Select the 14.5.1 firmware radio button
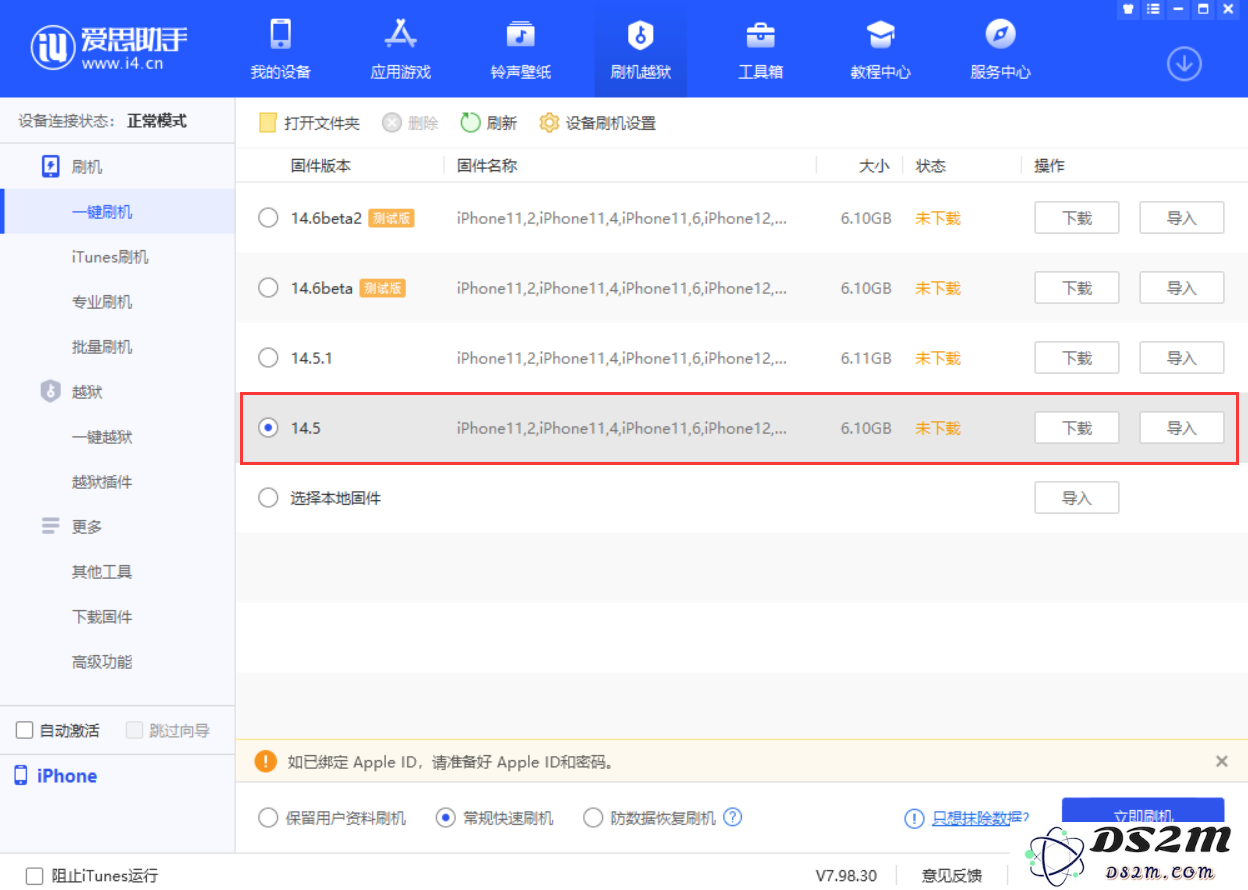 tap(268, 358)
